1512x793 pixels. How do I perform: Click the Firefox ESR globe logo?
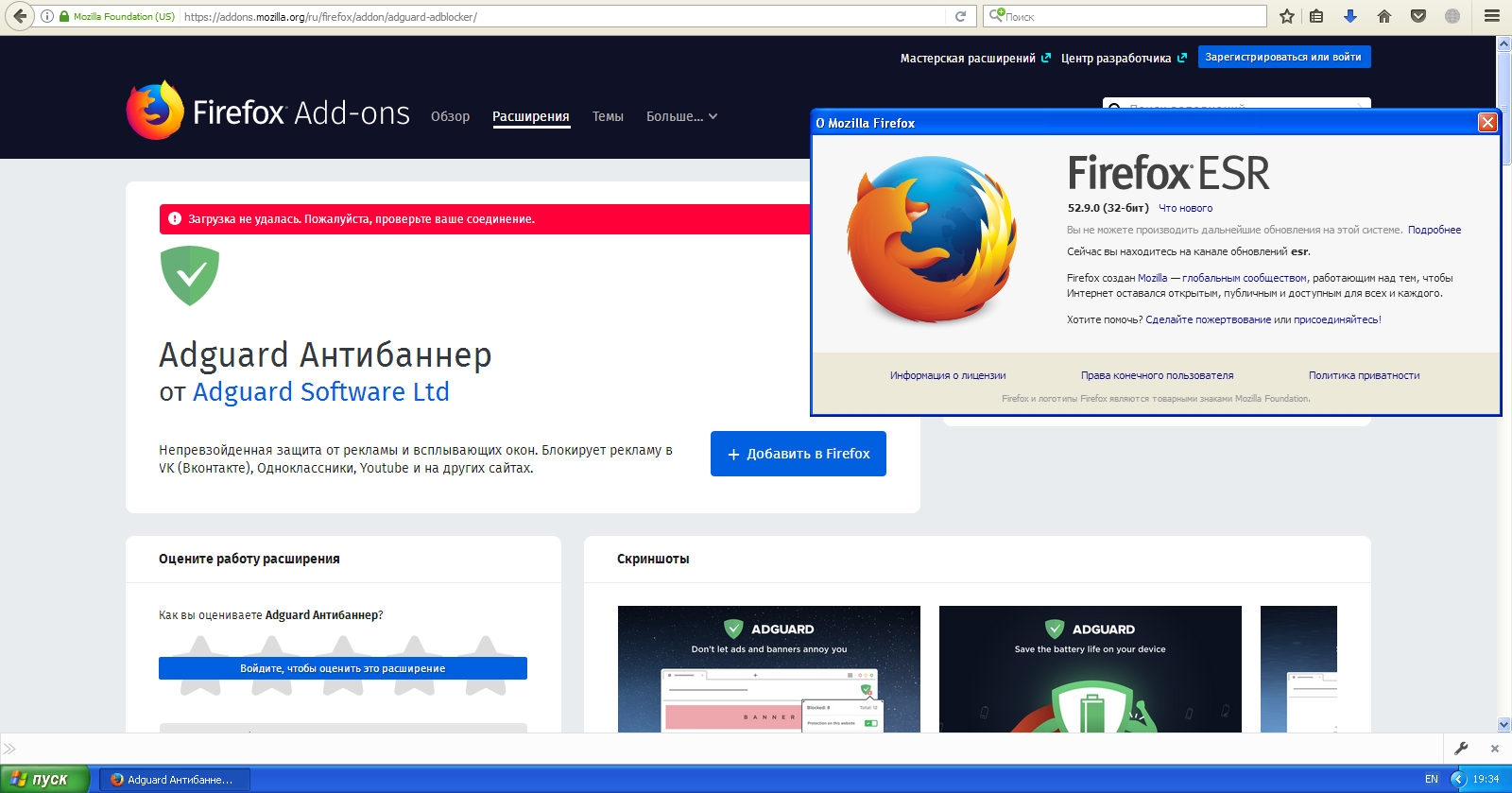tap(932, 240)
